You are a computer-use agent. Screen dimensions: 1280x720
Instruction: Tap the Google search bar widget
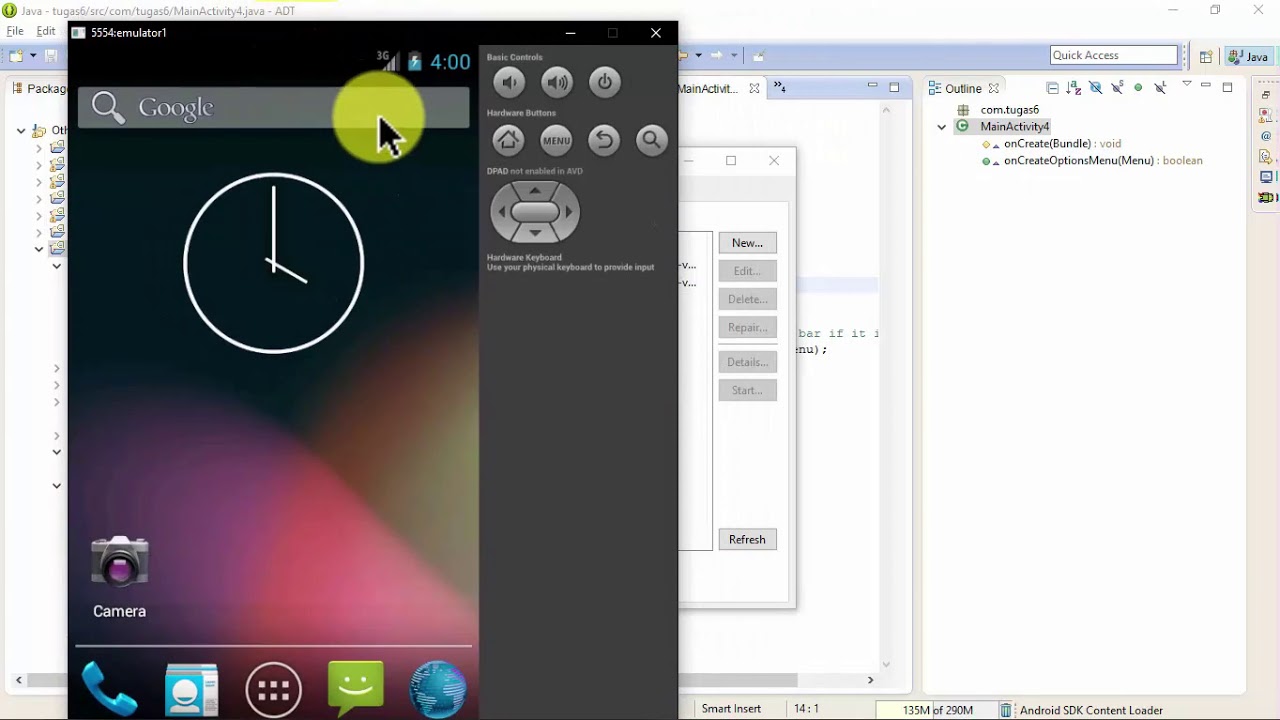[273, 107]
